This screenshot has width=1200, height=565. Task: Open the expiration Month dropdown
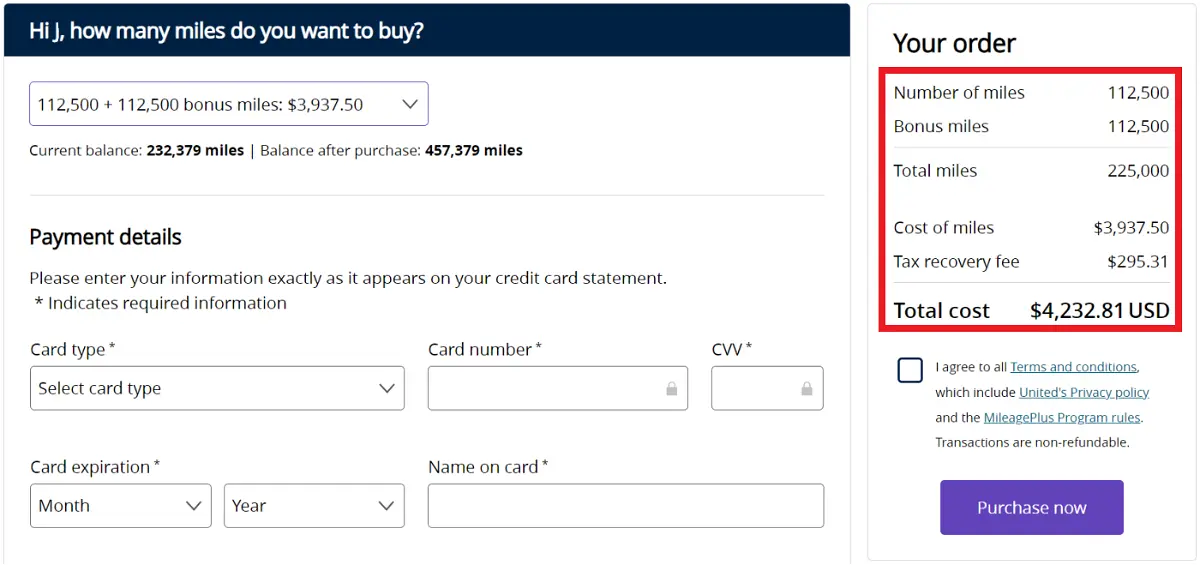121,506
